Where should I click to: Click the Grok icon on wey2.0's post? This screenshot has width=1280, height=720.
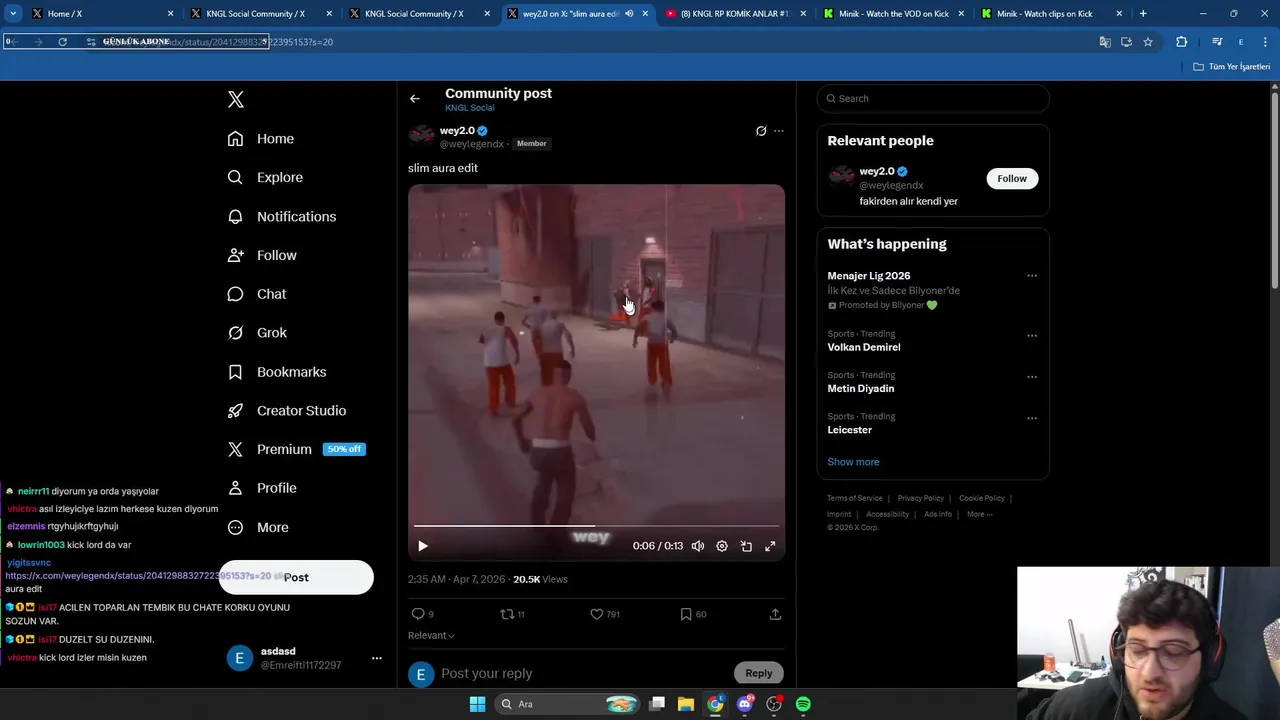coord(761,131)
